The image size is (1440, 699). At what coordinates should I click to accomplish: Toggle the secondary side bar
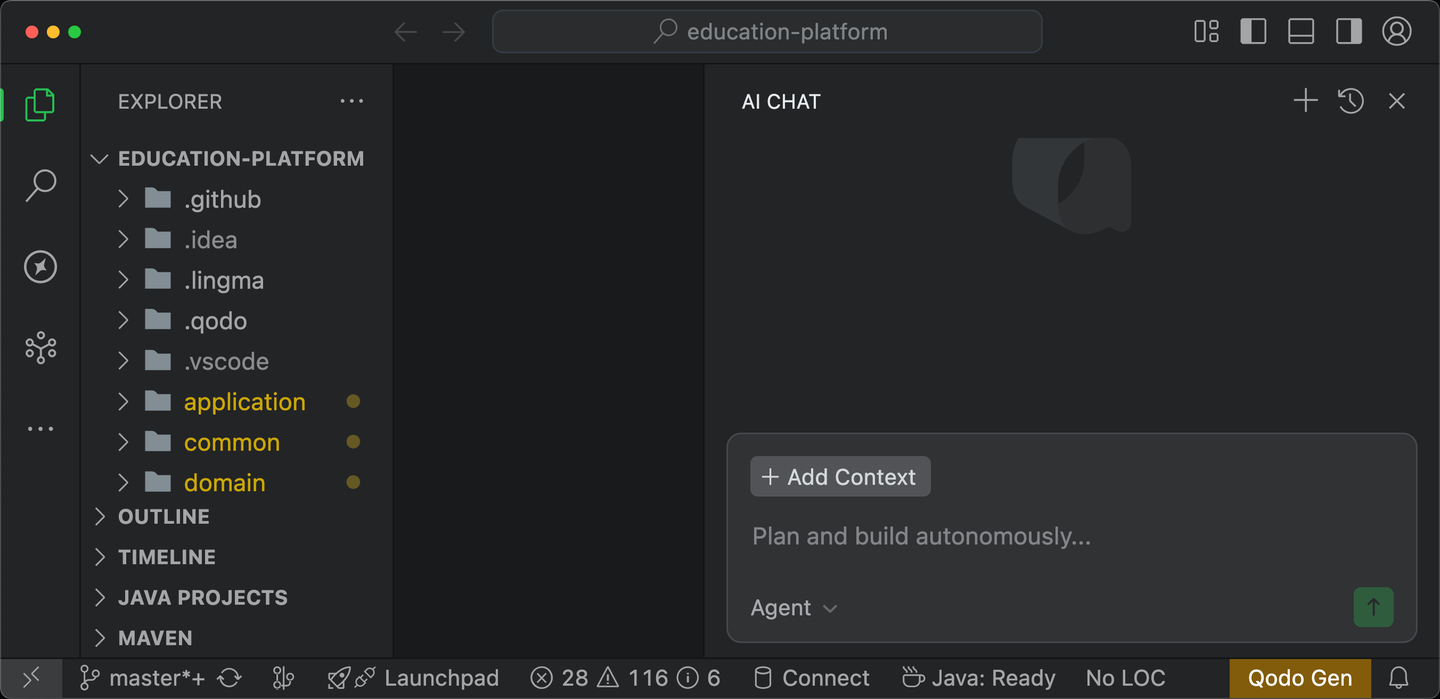pyautogui.click(x=1349, y=32)
